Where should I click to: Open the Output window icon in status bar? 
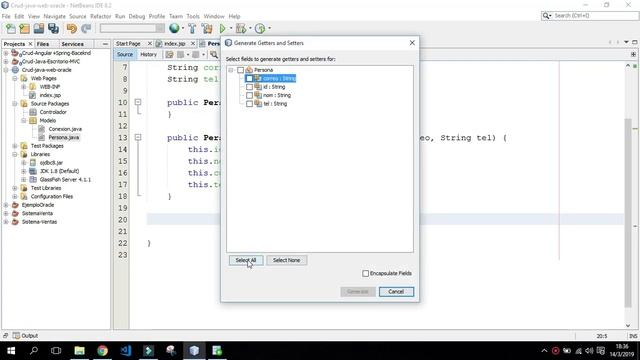pyautogui.click(x=16, y=336)
